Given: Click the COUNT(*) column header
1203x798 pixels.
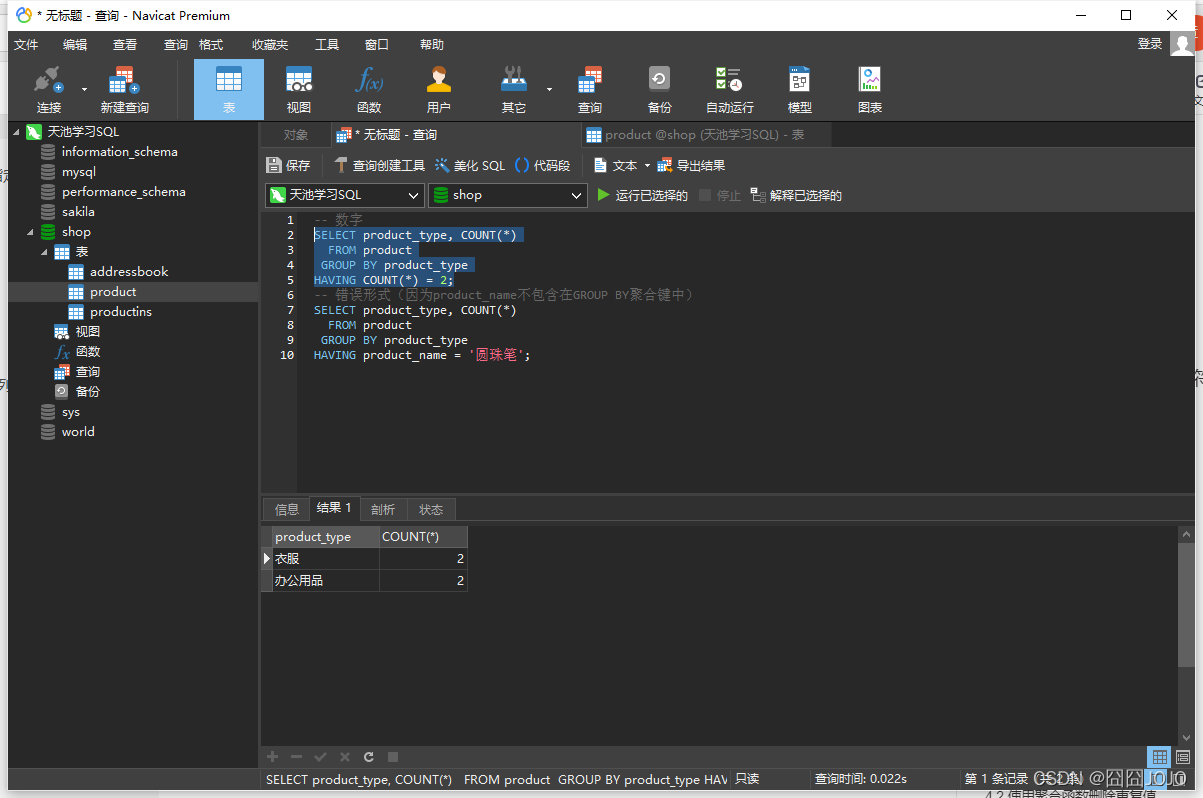Looking at the screenshot, I should pyautogui.click(x=423, y=537).
